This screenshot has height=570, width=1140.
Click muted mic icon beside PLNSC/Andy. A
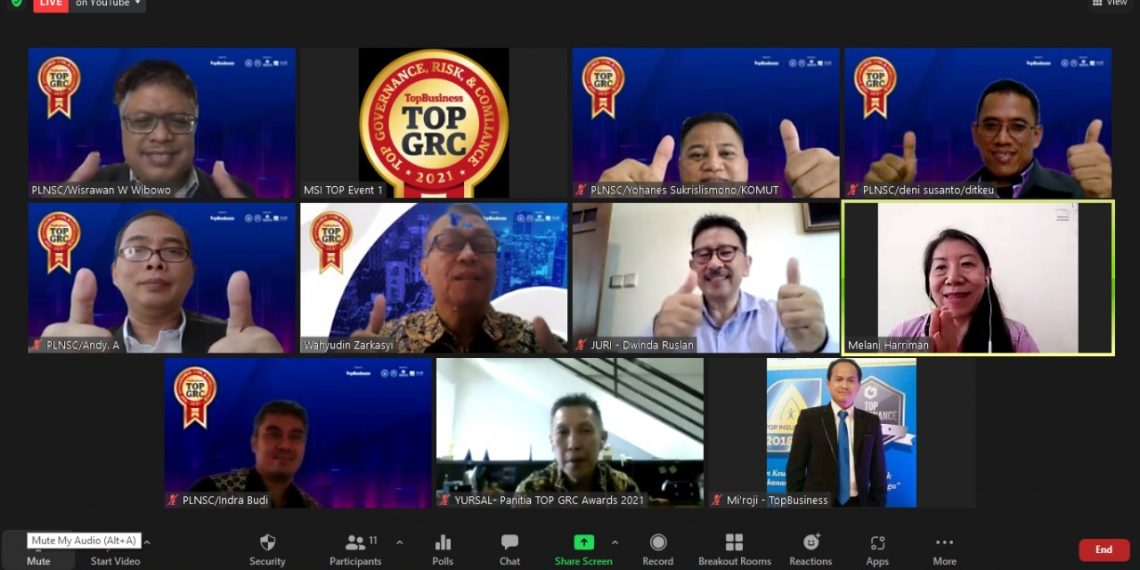pos(38,345)
